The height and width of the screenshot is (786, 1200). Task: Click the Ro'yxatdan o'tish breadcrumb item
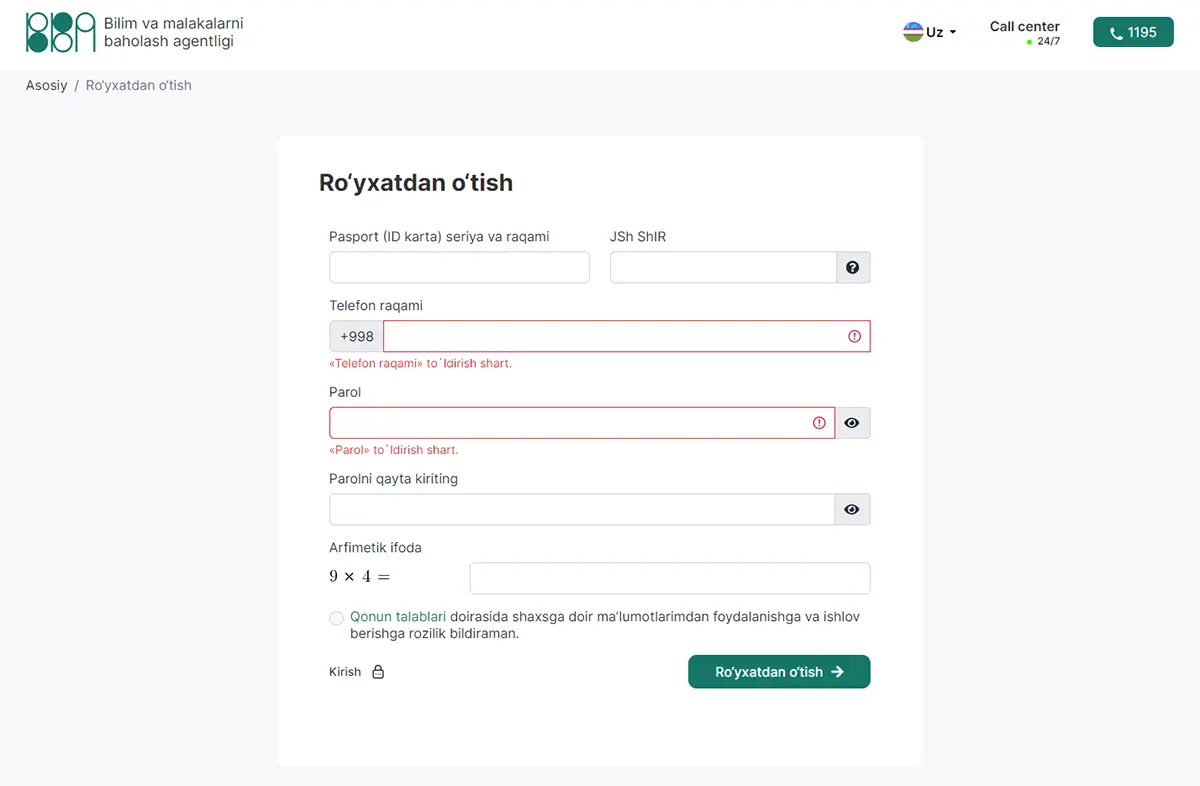(139, 85)
